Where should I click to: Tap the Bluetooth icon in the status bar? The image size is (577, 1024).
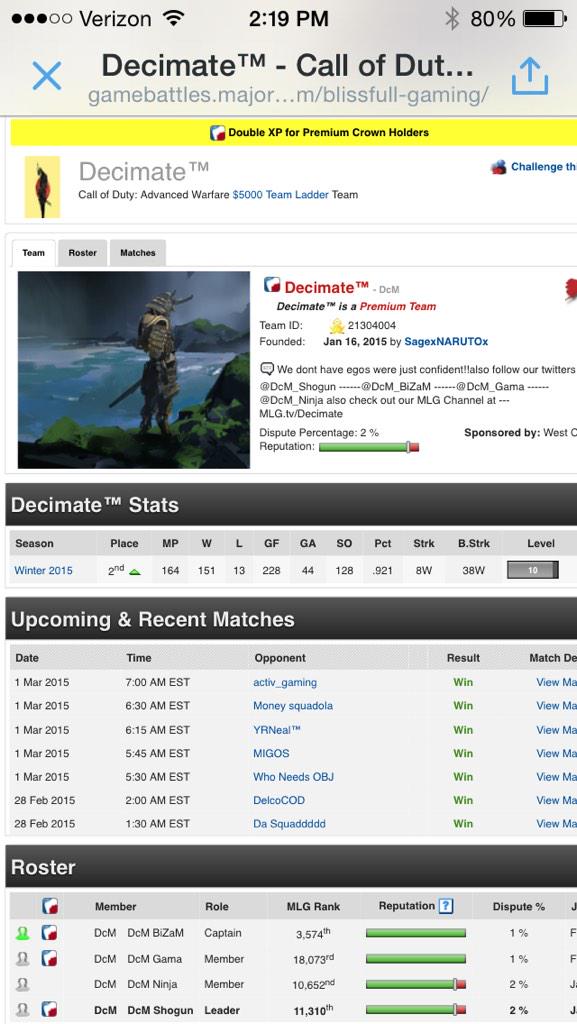tap(452, 19)
